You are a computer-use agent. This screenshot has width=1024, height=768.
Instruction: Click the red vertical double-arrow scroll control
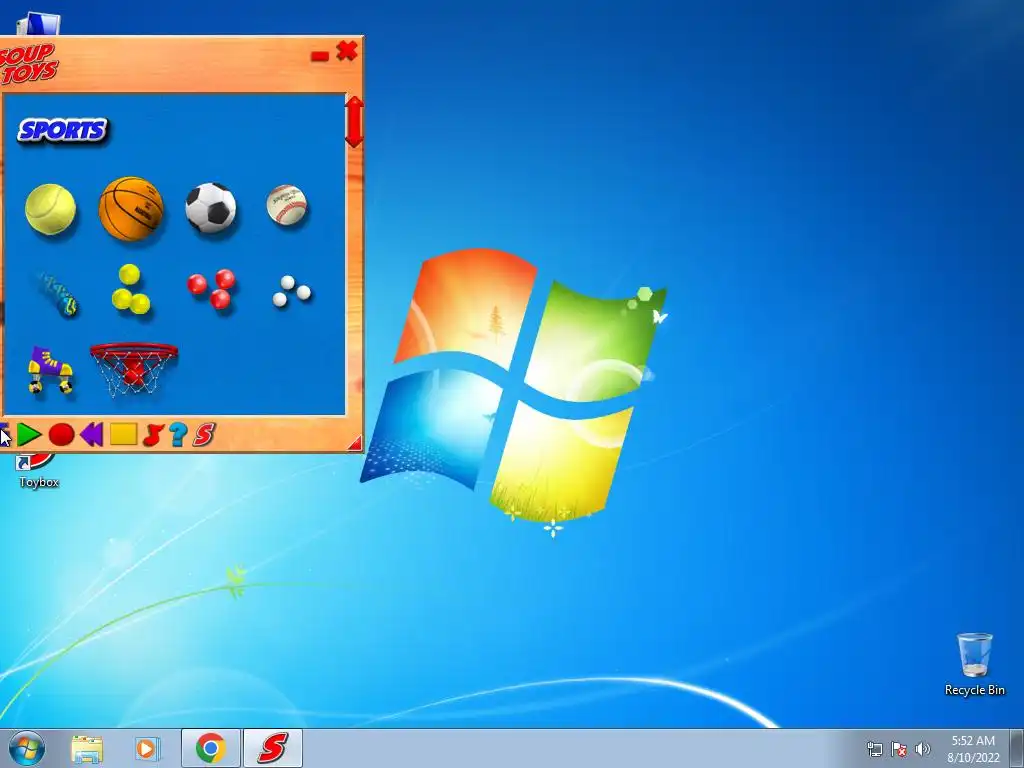[x=354, y=121]
